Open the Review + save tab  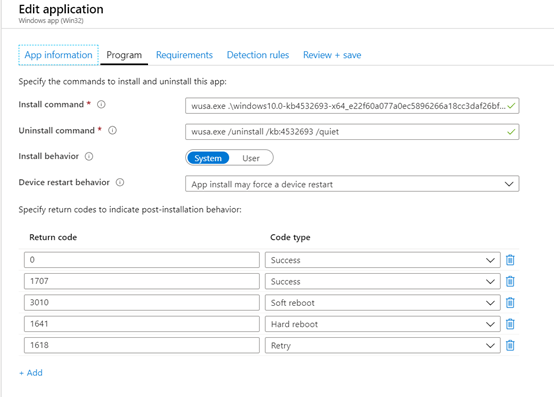point(332,55)
